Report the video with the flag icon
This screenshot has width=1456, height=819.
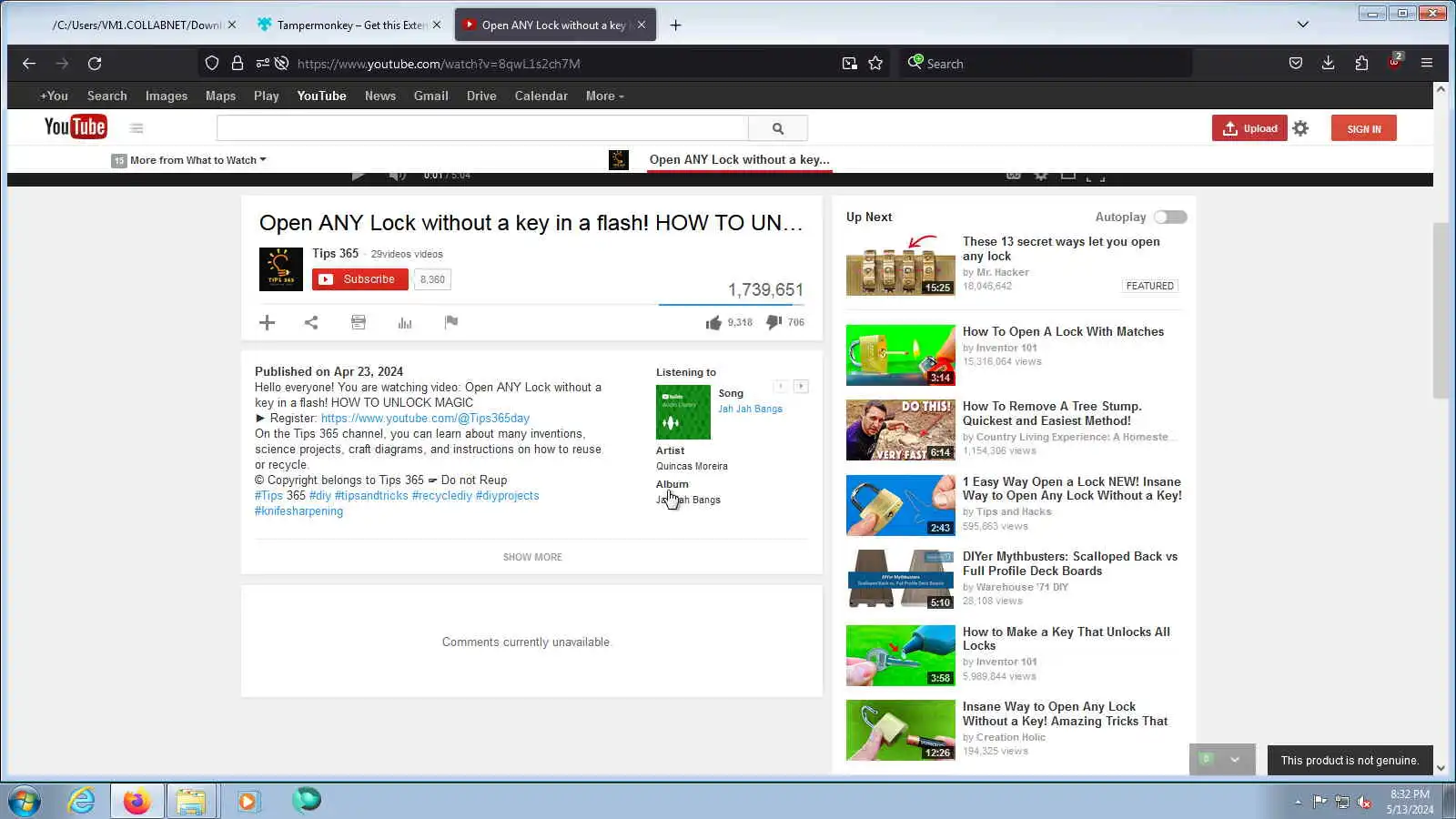click(451, 322)
